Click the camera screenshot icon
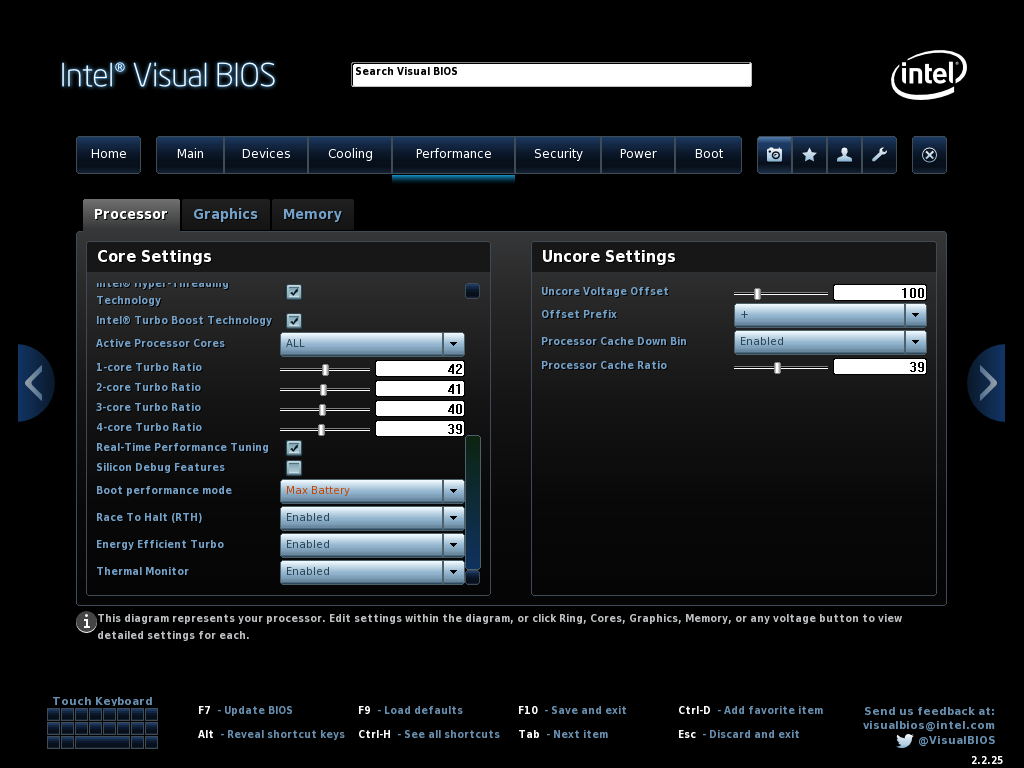 click(774, 155)
